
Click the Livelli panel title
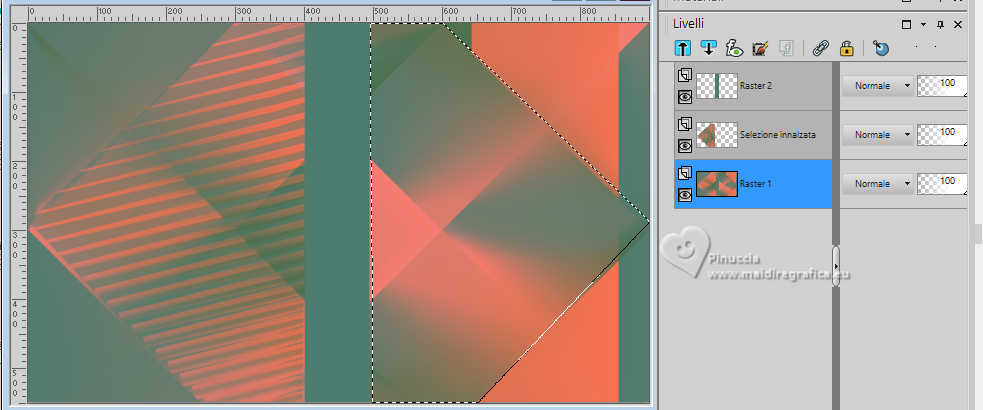(688, 24)
